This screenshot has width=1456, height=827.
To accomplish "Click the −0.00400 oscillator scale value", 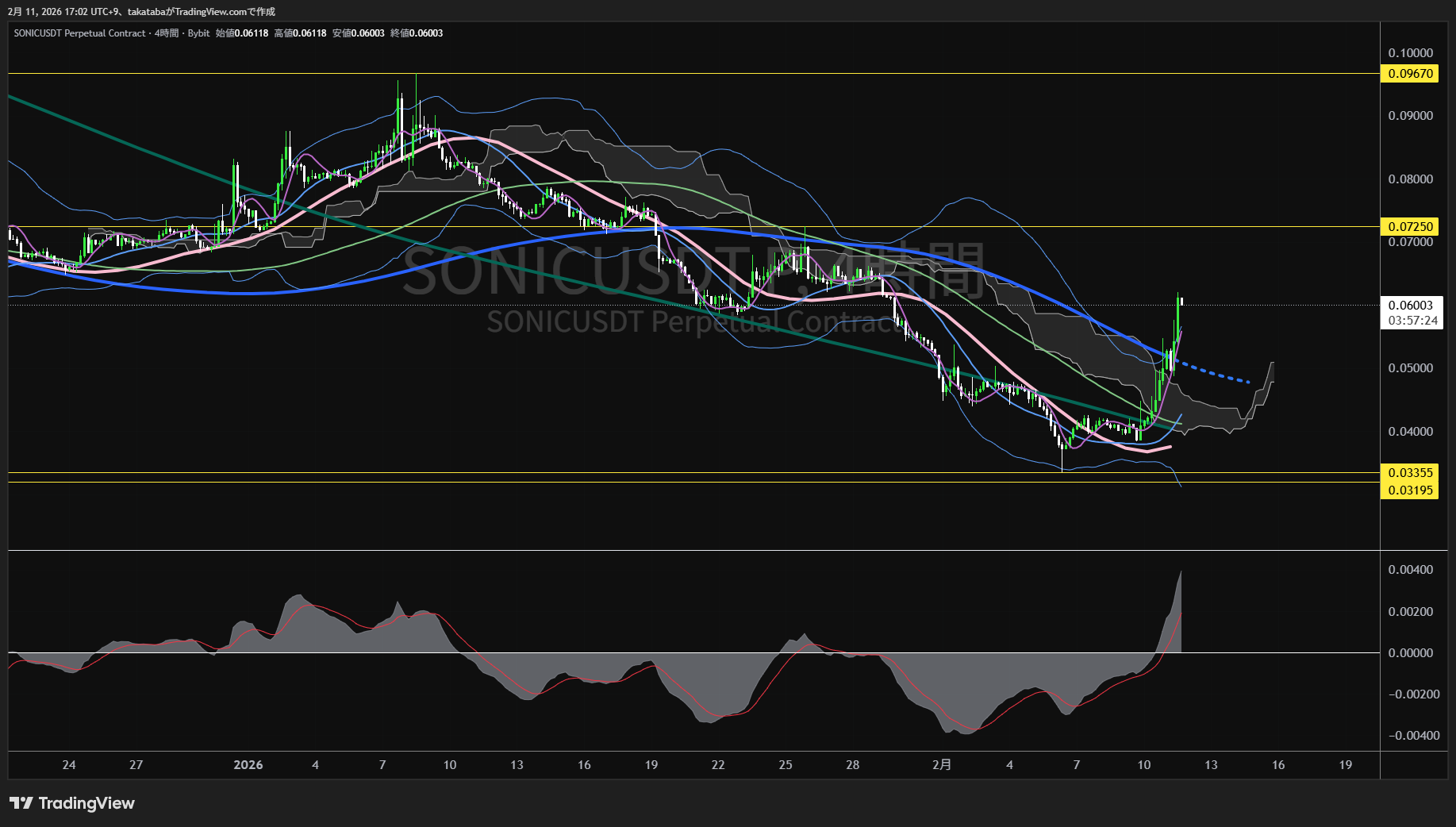I will pyautogui.click(x=1413, y=736).
